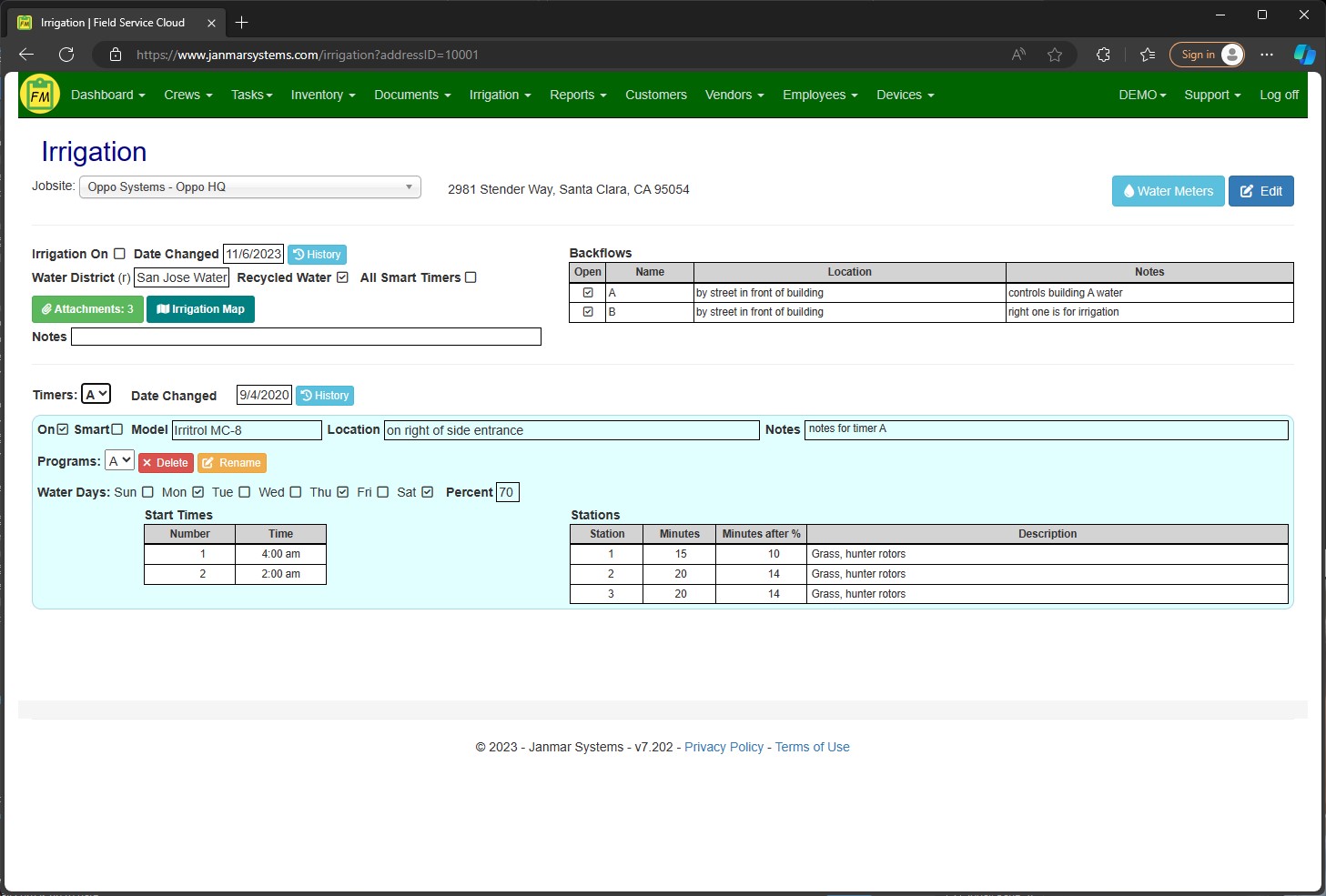The image size is (1326, 896).
Task: Click the FM logo in the navbar
Action: click(39, 94)
